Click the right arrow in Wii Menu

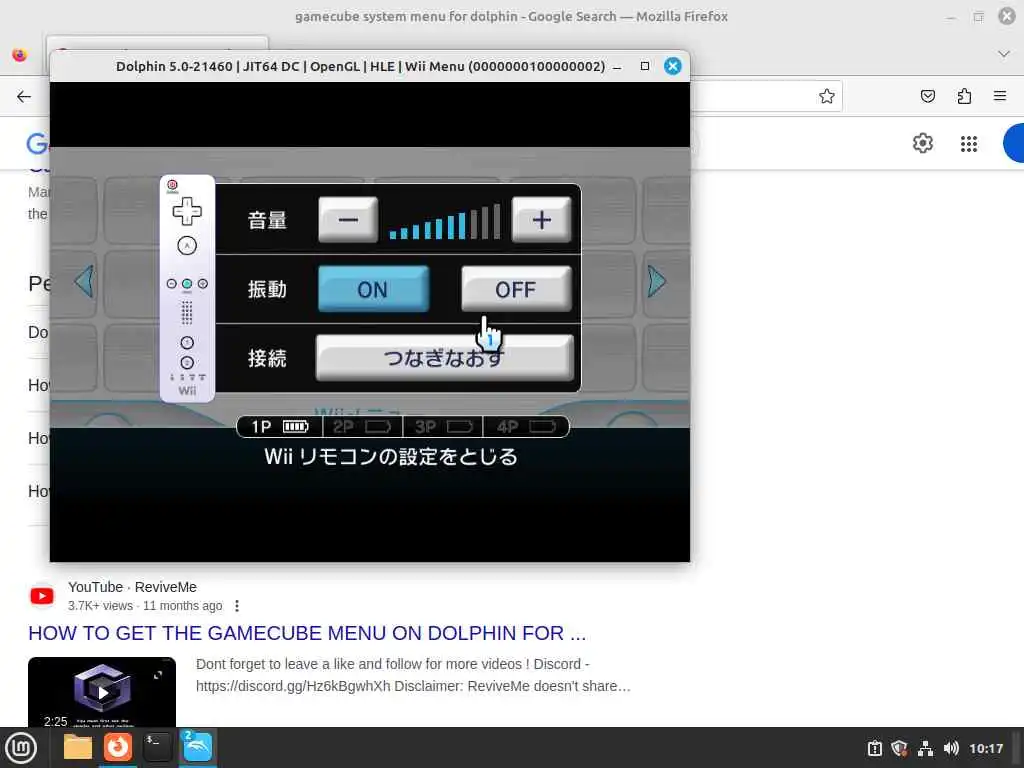point(656,281)
